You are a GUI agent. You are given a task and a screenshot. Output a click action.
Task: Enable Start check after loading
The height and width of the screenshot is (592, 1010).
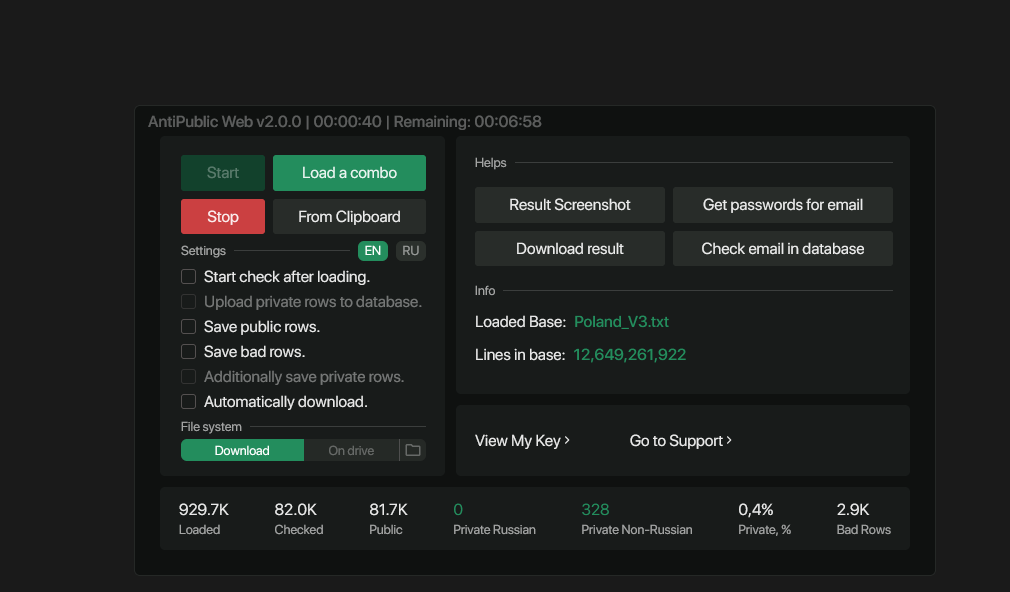point(188,276)
